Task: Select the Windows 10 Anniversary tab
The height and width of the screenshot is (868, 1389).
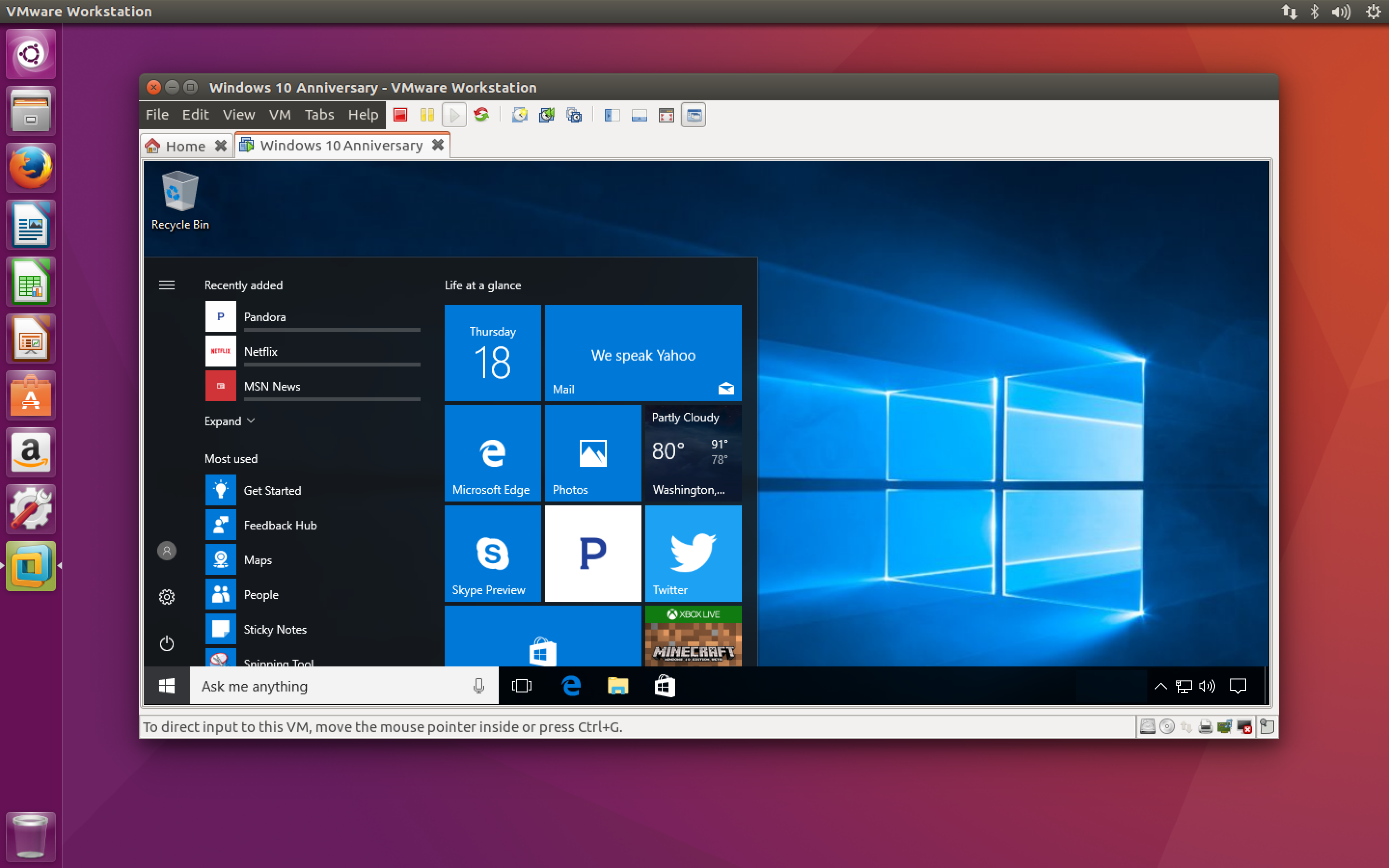Action: tap(340, 145)
